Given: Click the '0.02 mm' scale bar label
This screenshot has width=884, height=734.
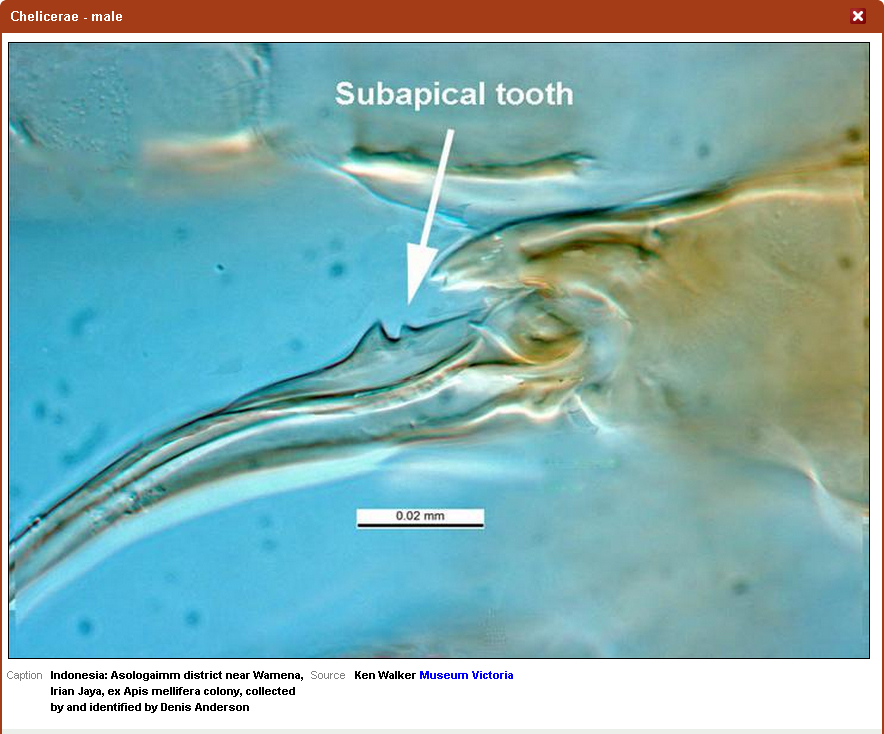Looking at the screenshot, I should coord(420,516).
